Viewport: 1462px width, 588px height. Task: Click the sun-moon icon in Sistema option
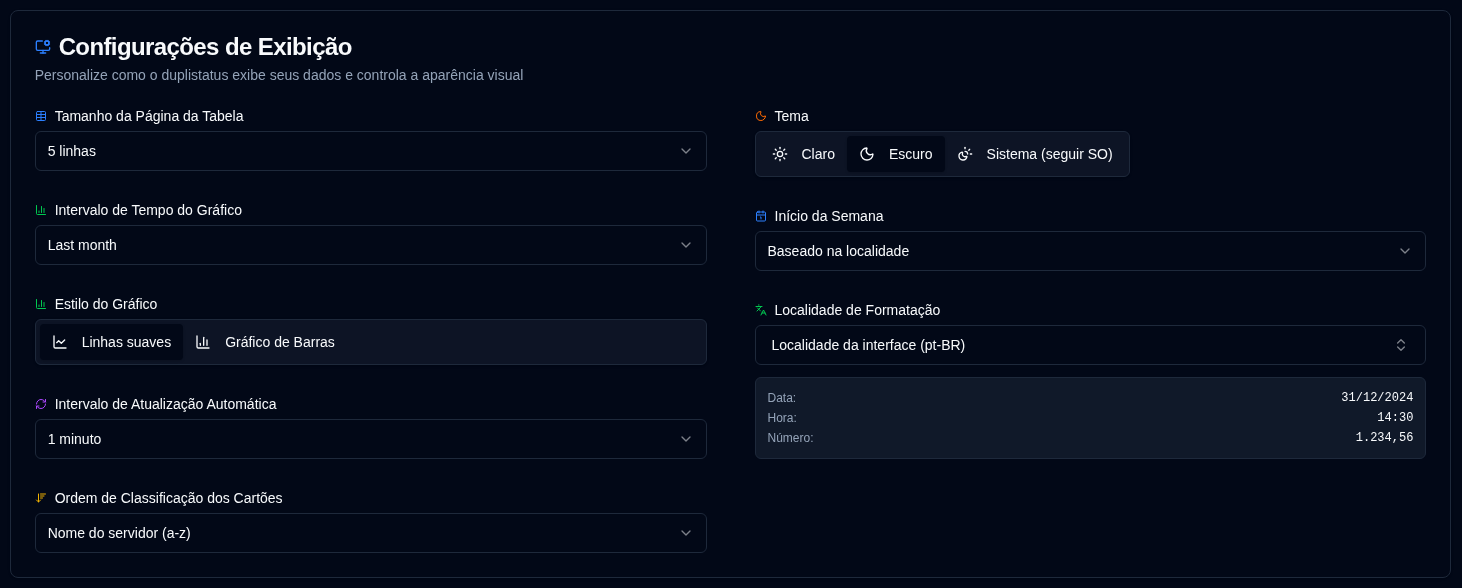965,154
